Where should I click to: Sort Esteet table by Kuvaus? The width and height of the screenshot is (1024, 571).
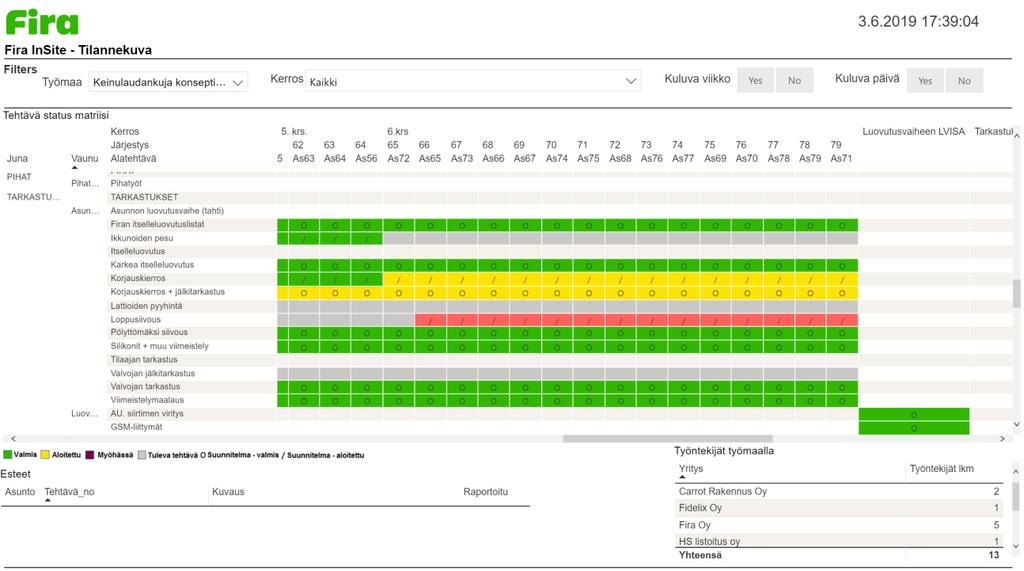tap(228, 492)
